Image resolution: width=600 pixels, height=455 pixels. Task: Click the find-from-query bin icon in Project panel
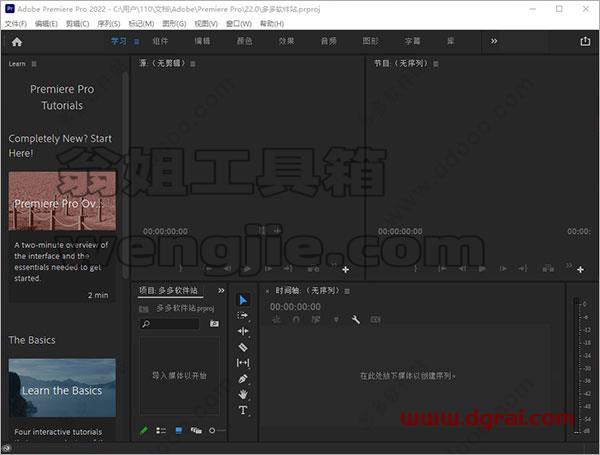214,324
